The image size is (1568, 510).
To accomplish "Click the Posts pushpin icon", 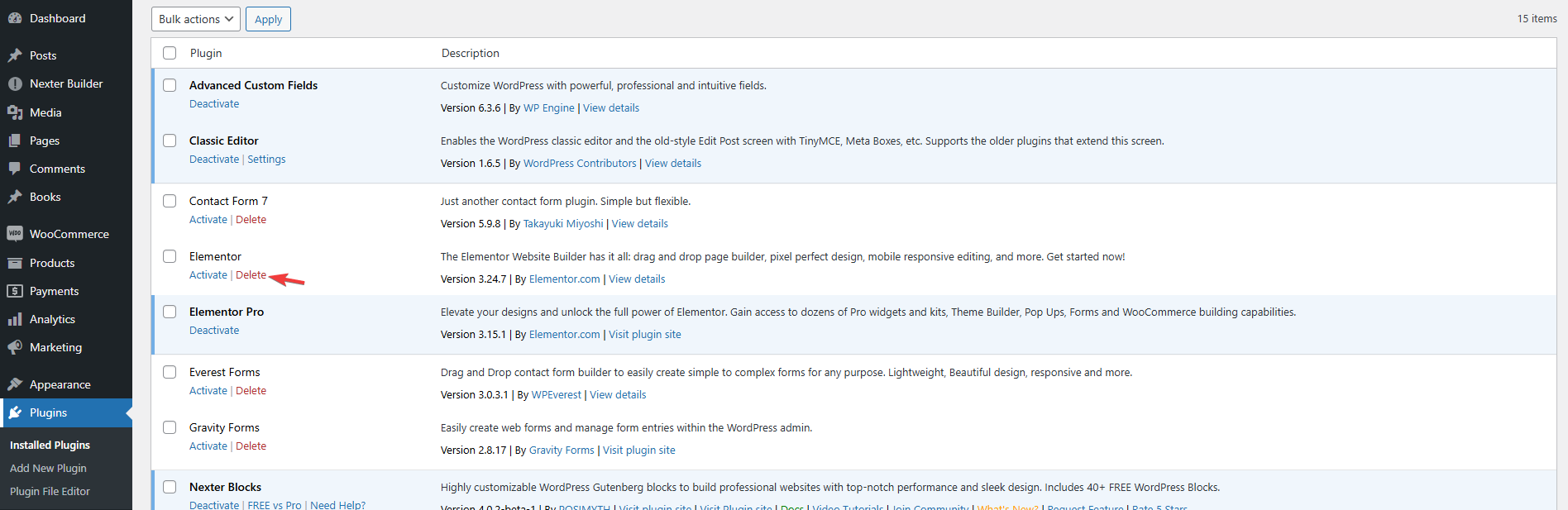I will tap(15, 55).
